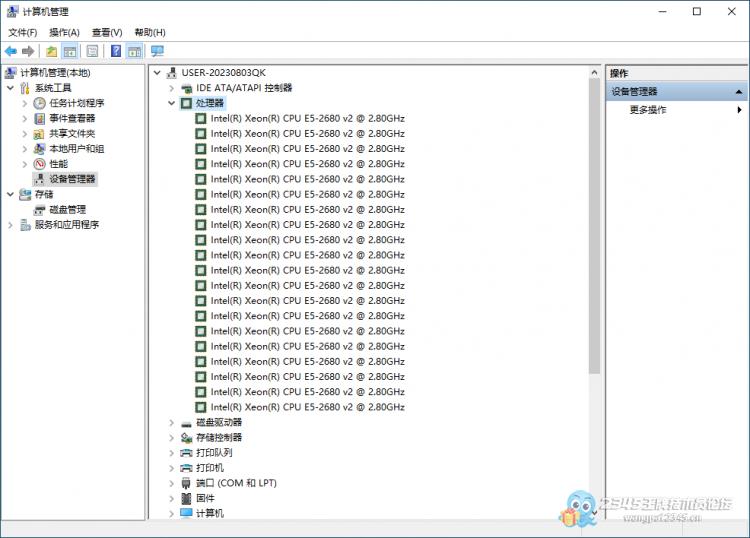Open the 查看(V) menu
The height and width of the screenshot is (538, 750).
pyautogui.click(x=107, y=33)
